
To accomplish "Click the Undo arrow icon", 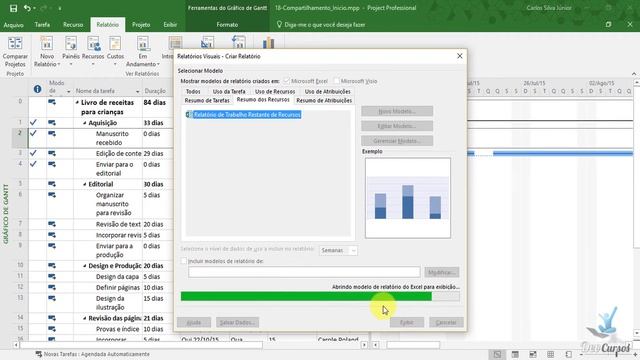I will click(27, 8).
